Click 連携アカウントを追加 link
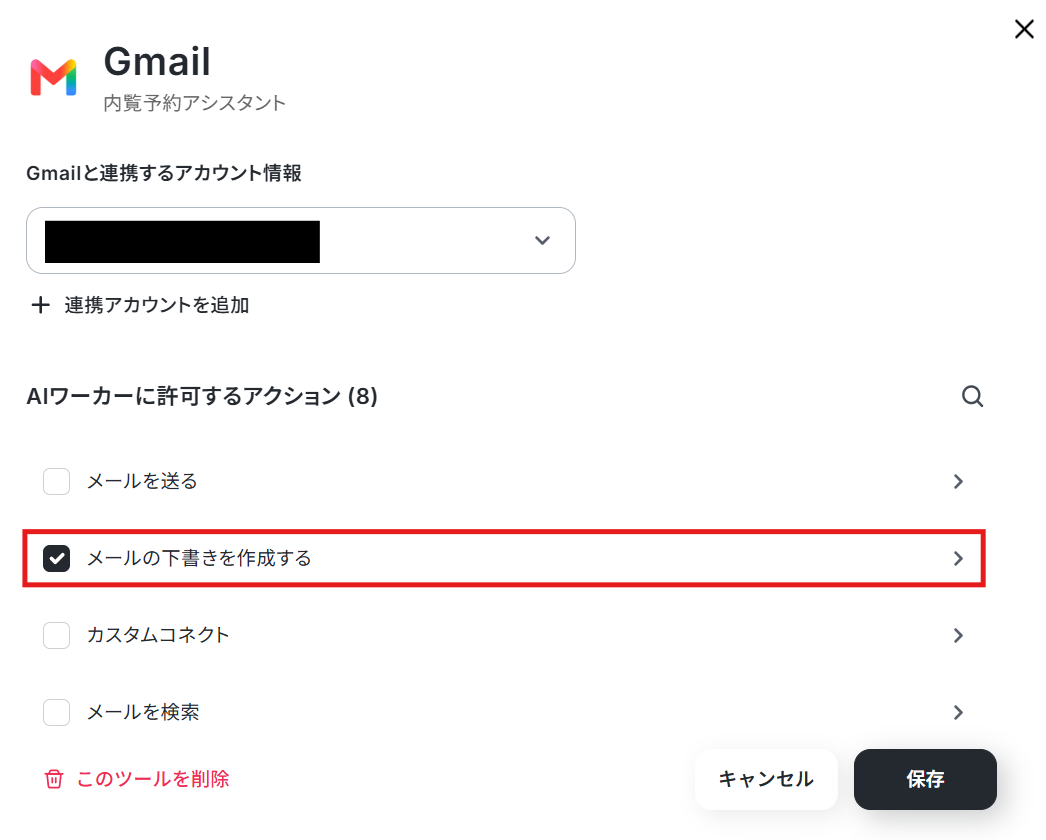The height and width of the screenshot is (840, 1046). (x=157, y=305)
